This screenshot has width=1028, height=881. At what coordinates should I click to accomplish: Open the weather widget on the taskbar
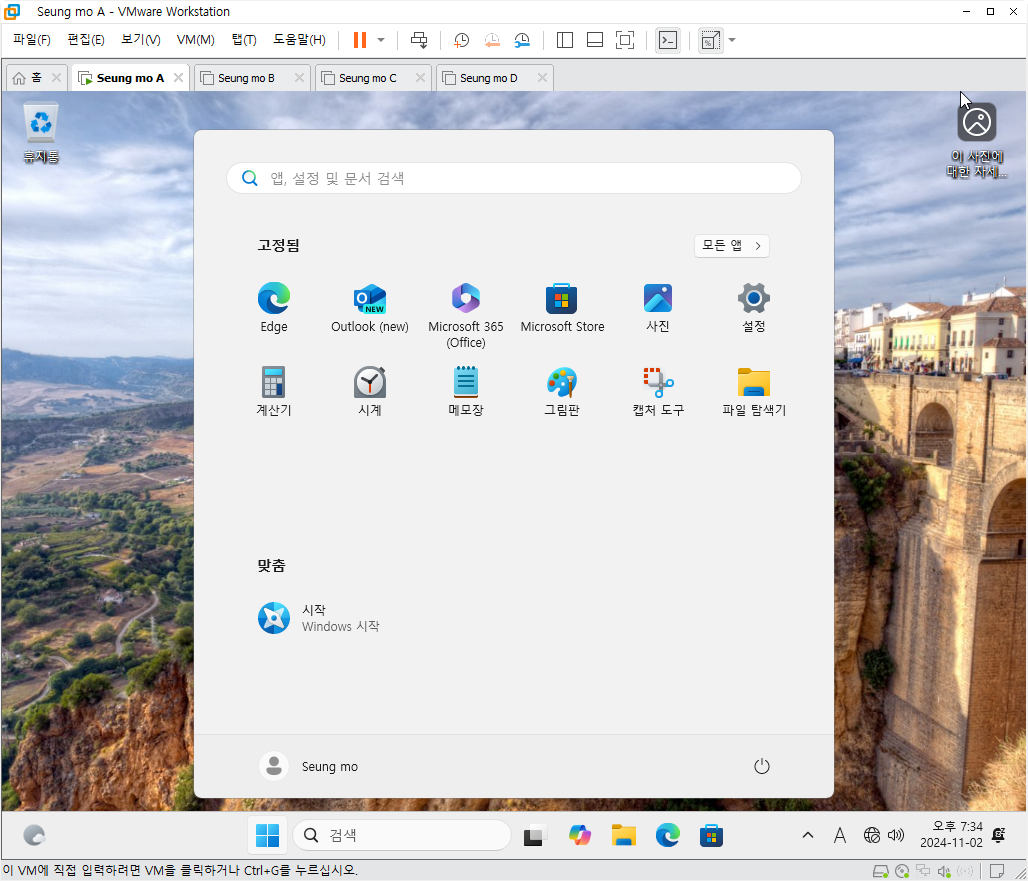click(34, 835)
